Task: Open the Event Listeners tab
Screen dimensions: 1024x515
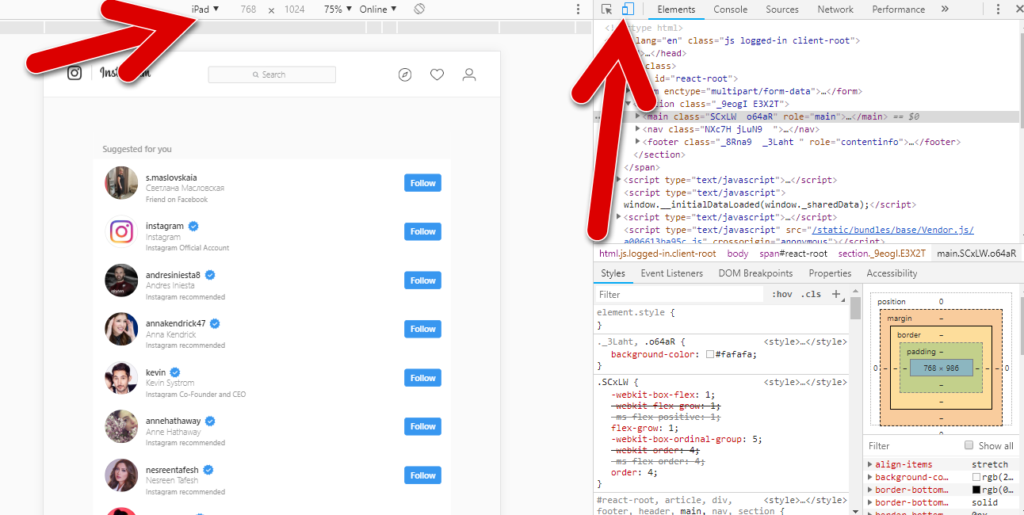Action: tap(671, 273)
